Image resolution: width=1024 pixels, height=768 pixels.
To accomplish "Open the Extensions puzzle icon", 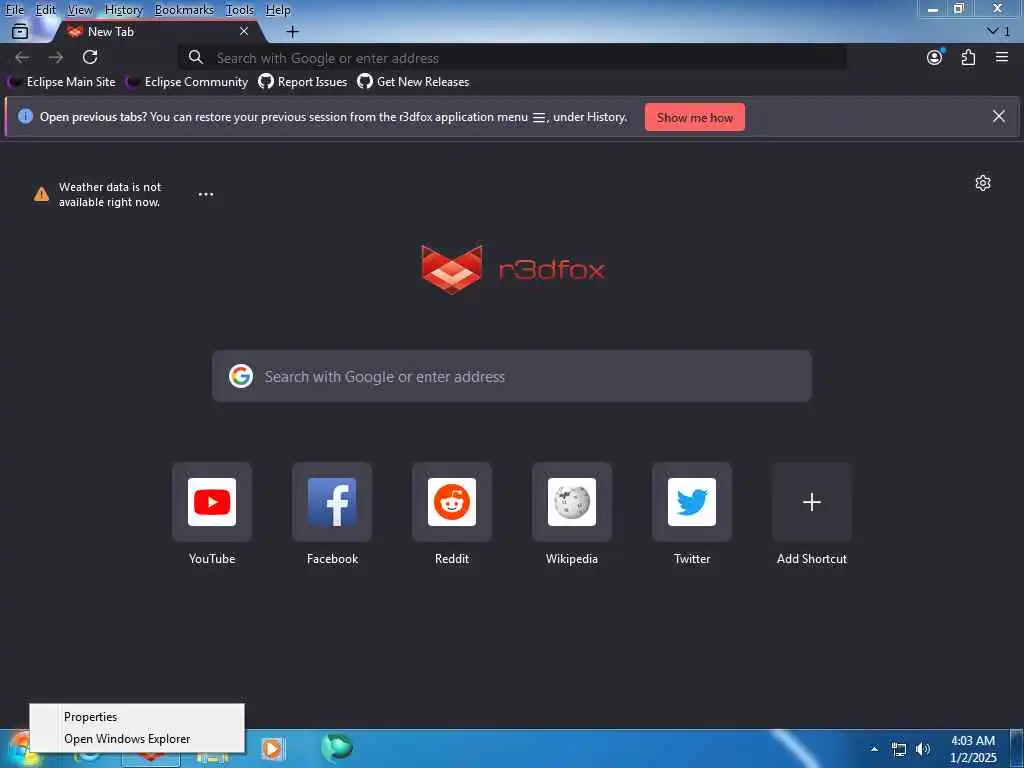I will coord(968,57).
